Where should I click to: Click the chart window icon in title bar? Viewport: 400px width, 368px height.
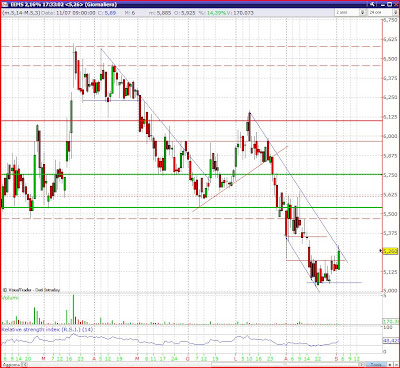4,4
